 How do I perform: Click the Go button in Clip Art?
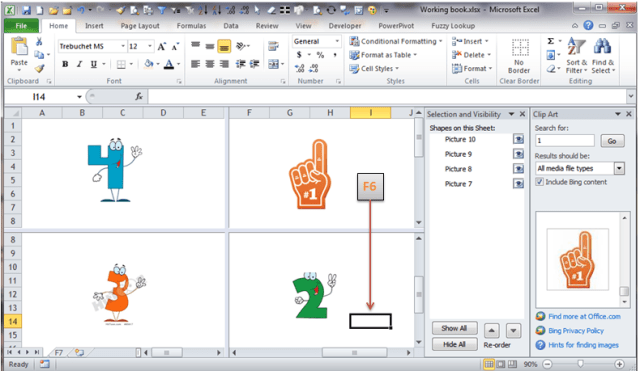(x=612, y=141)
